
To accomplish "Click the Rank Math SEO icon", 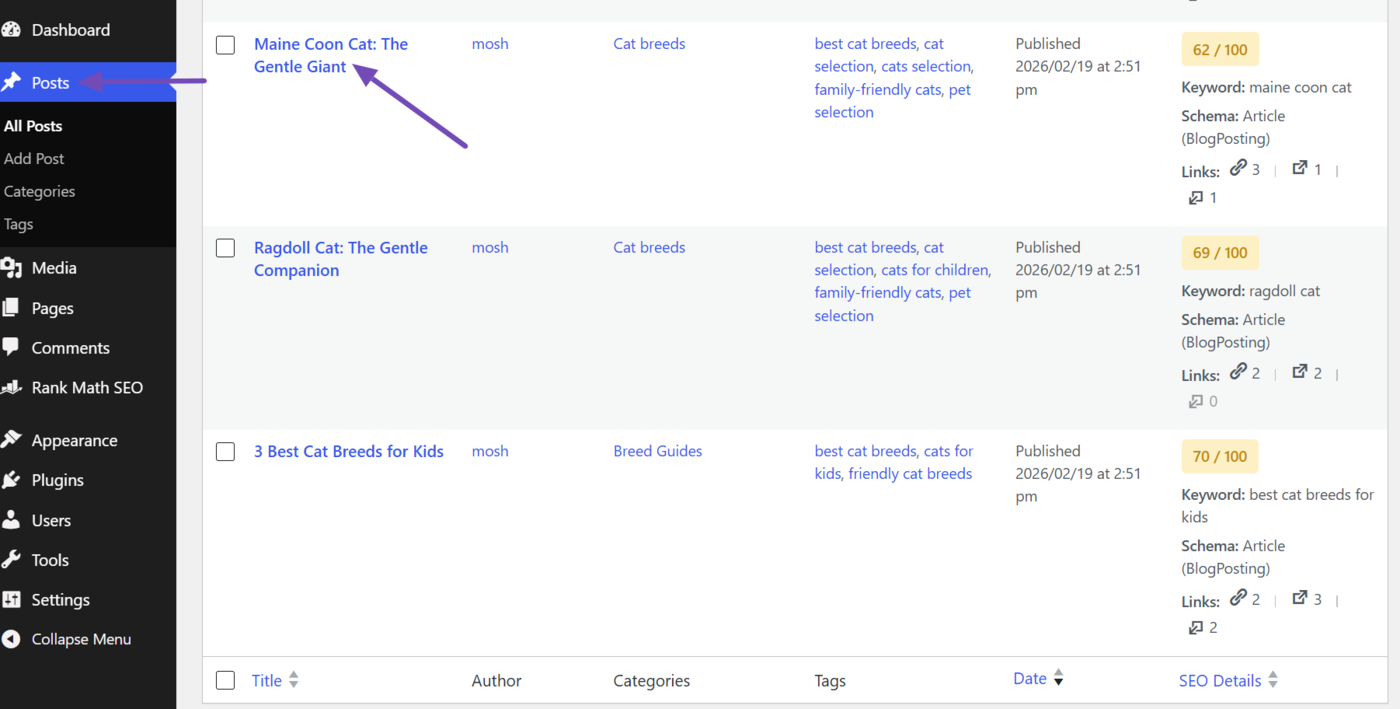I will (11, 387).
